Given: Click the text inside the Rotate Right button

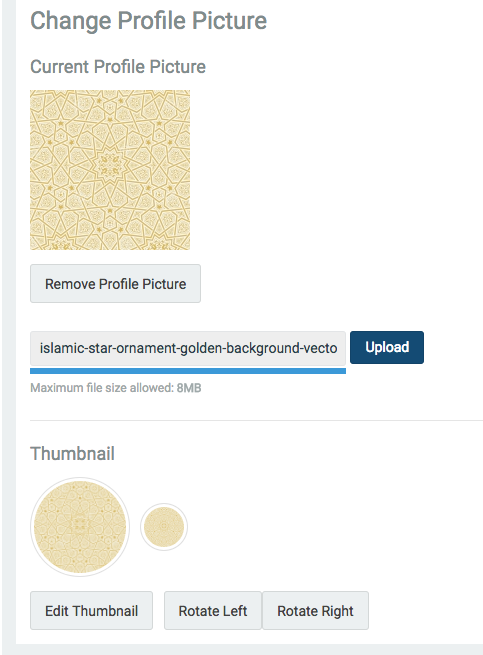Looking at the screenshot, I should pyautogui.click(x=315, y=611).
